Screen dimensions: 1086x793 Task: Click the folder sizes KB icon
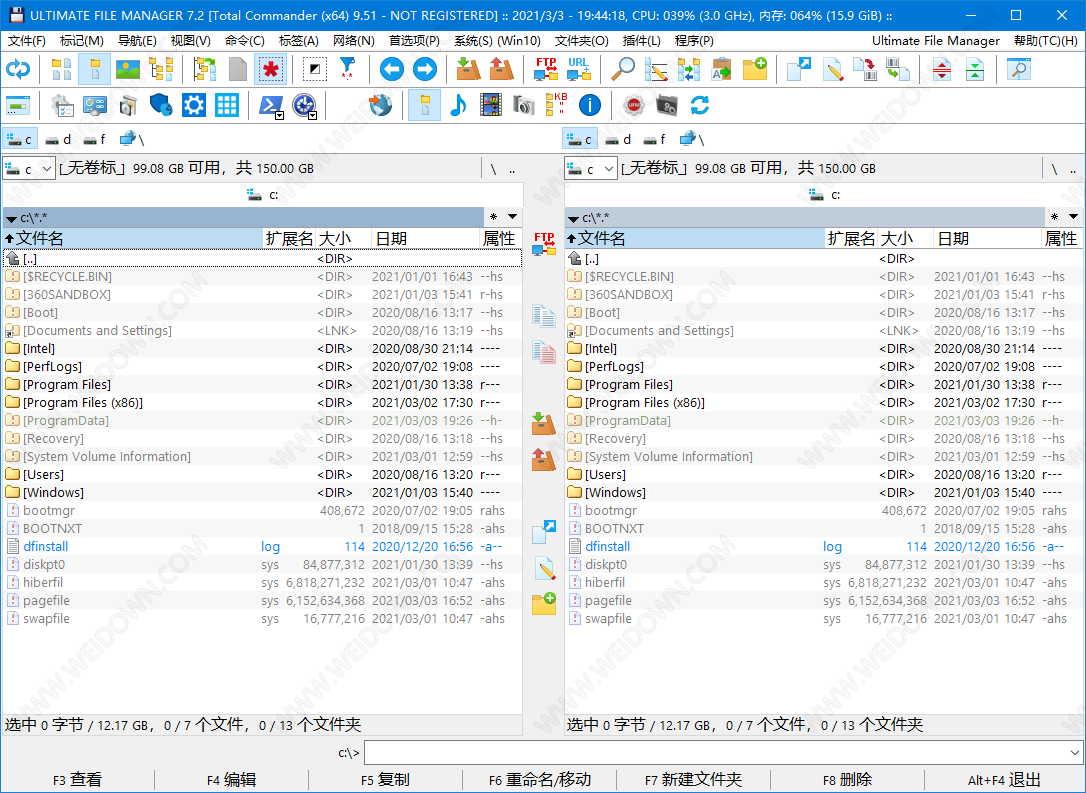coord(557,105)
